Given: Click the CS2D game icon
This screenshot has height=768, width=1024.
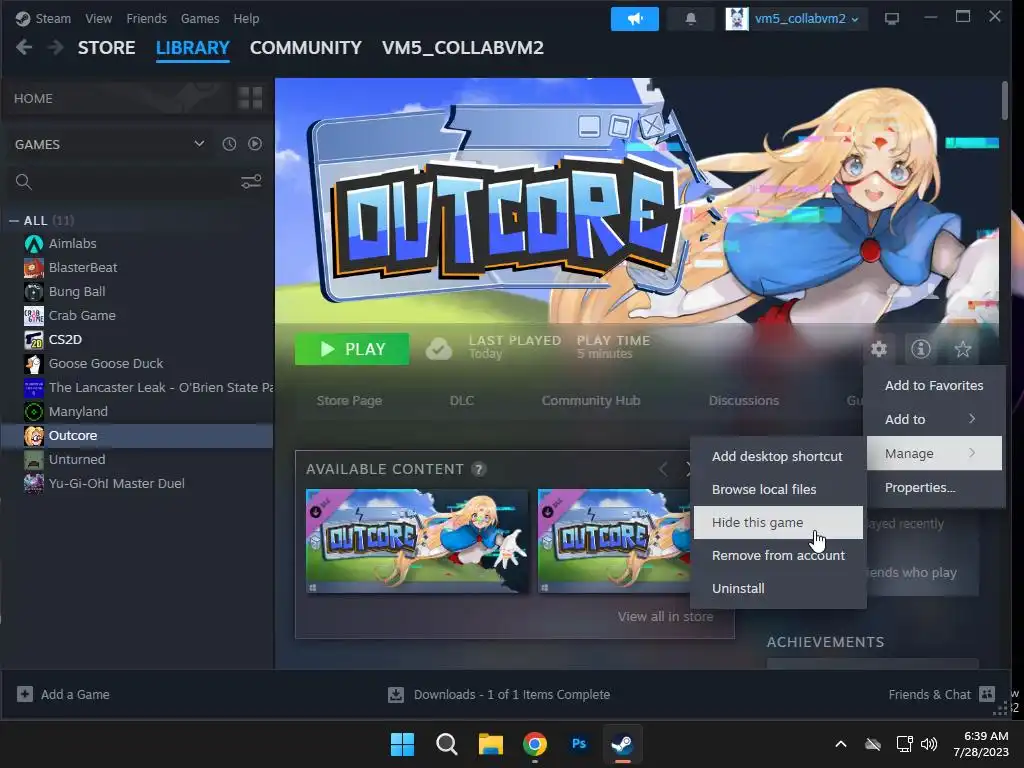Looking at the screenshot, I should [34, 340].
